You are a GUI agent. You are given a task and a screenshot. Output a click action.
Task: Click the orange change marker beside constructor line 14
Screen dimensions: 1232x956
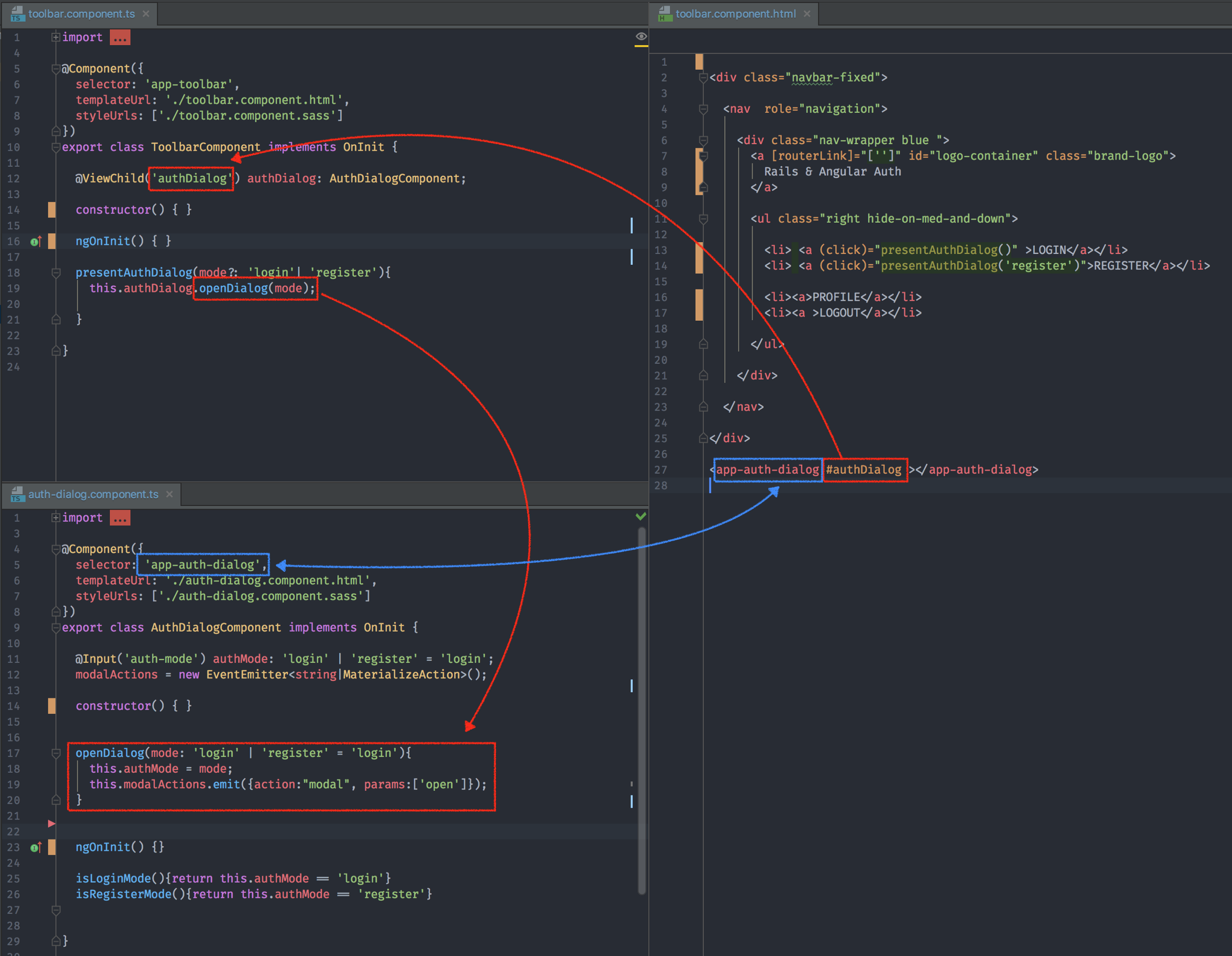click(x=52, y=210)
